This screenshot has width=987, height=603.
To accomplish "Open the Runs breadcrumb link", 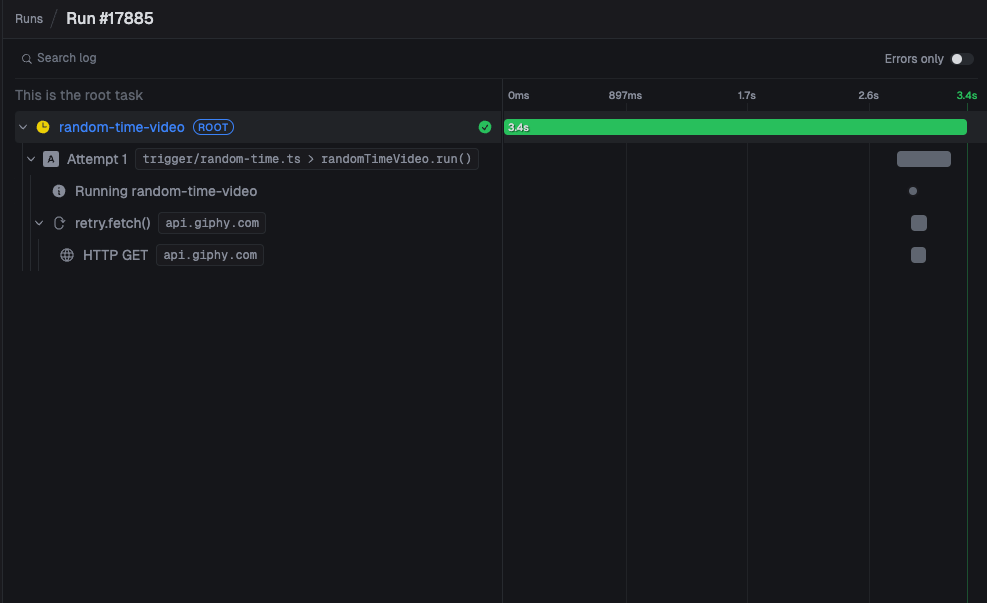I will 29,19.
